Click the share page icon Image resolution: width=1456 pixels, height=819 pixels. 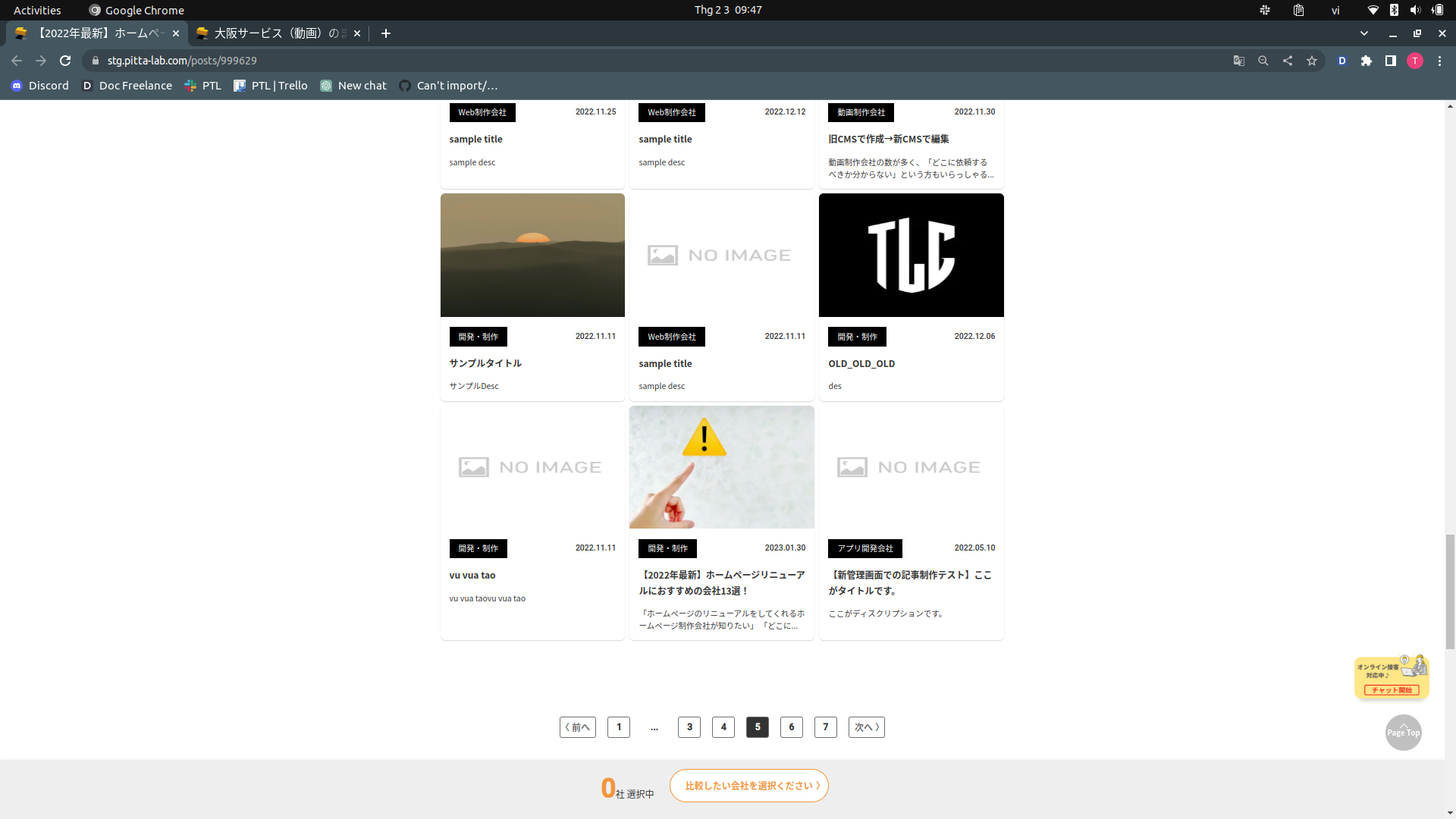point(1288,61)
